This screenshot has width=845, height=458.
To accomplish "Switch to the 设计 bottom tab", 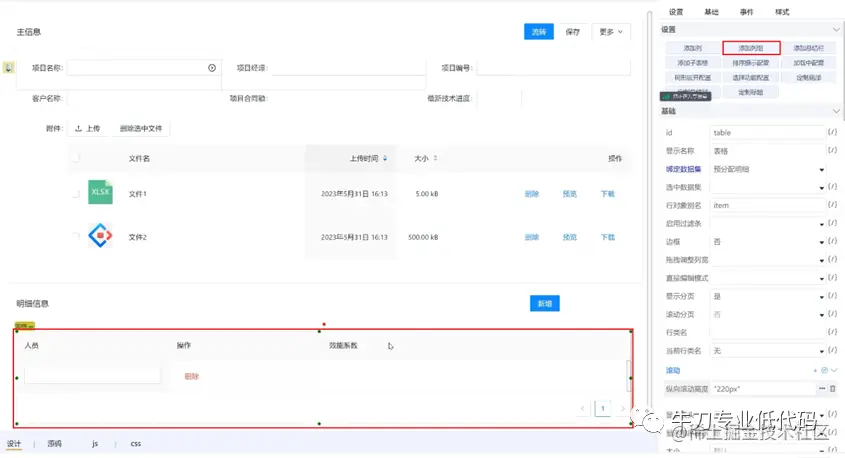I will click(14, 443).
